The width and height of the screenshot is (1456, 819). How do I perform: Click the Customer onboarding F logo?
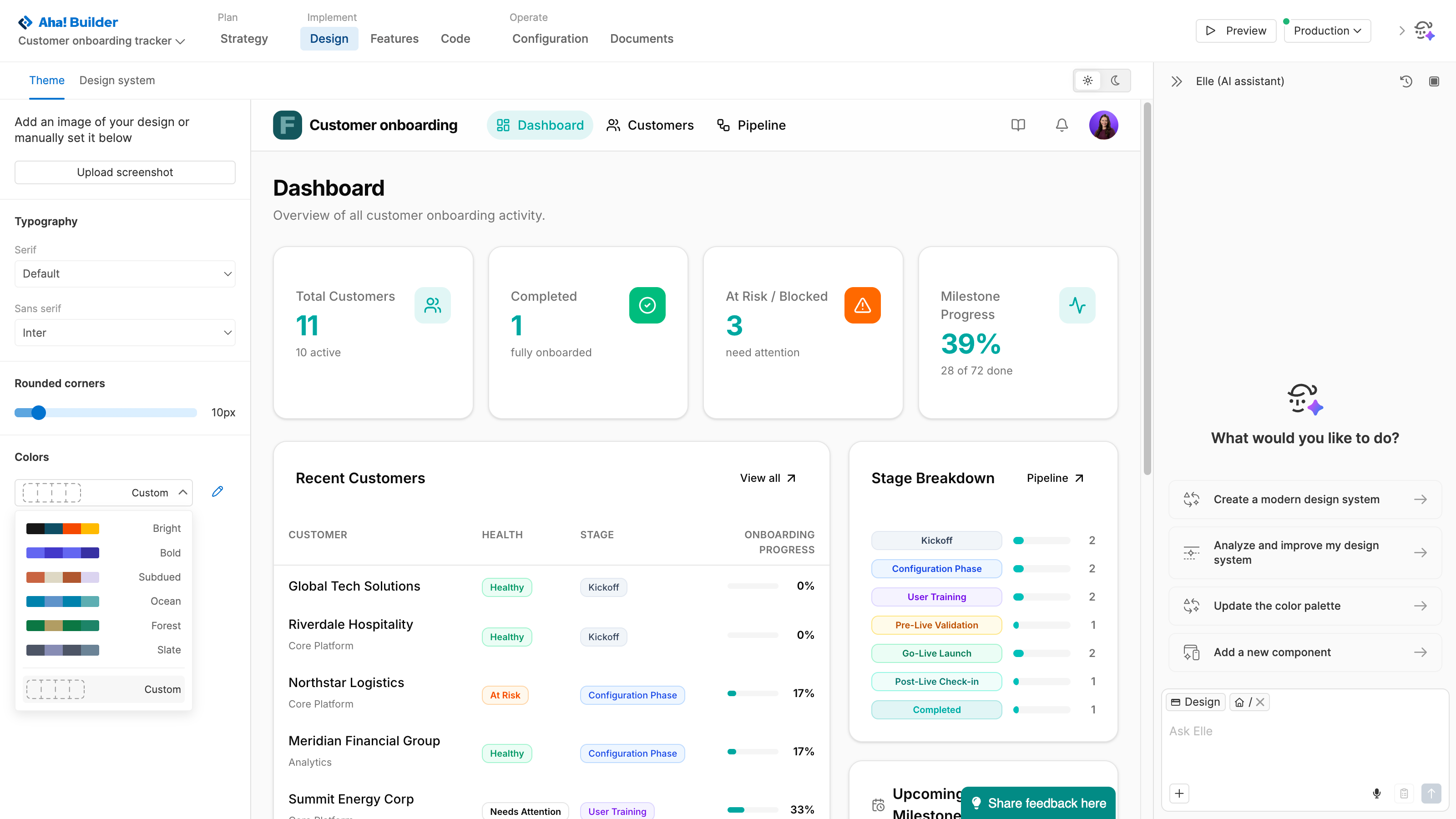(x=287, y=125)
